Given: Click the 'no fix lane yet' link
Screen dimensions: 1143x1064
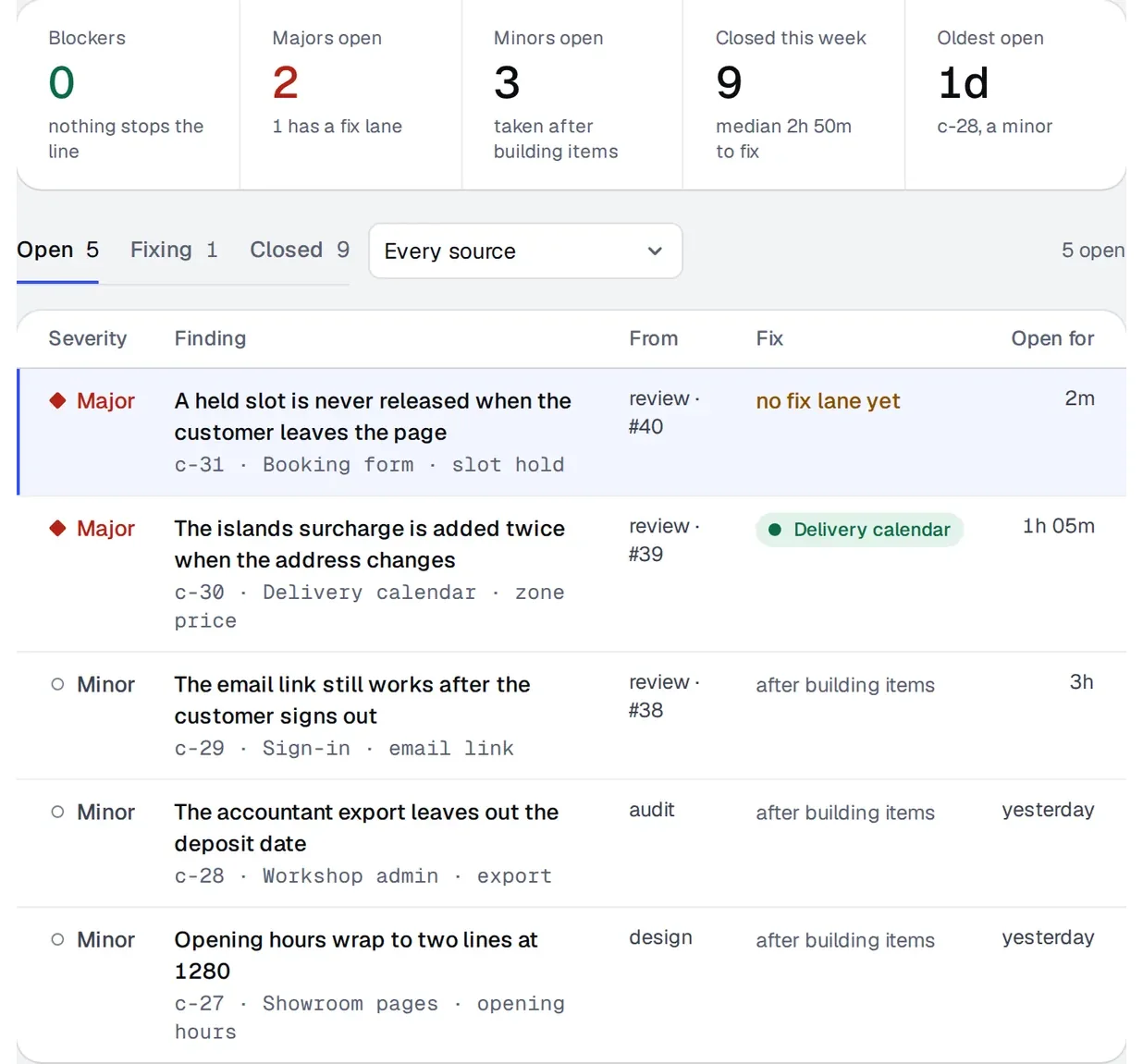Looking at the screenshot, I should [x=828, y=400].
